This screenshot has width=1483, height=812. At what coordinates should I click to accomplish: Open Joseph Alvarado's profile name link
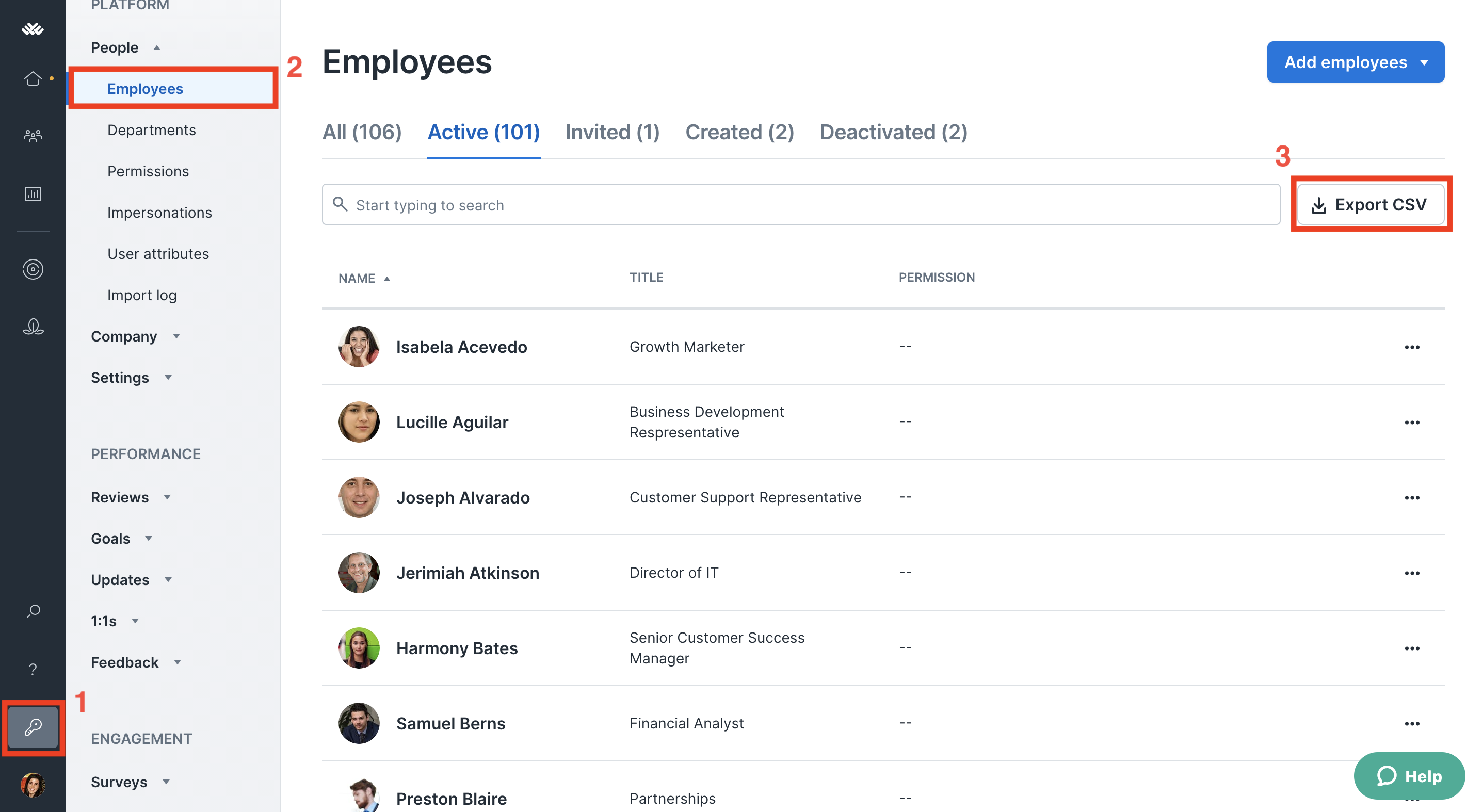(x=463, y=498)
